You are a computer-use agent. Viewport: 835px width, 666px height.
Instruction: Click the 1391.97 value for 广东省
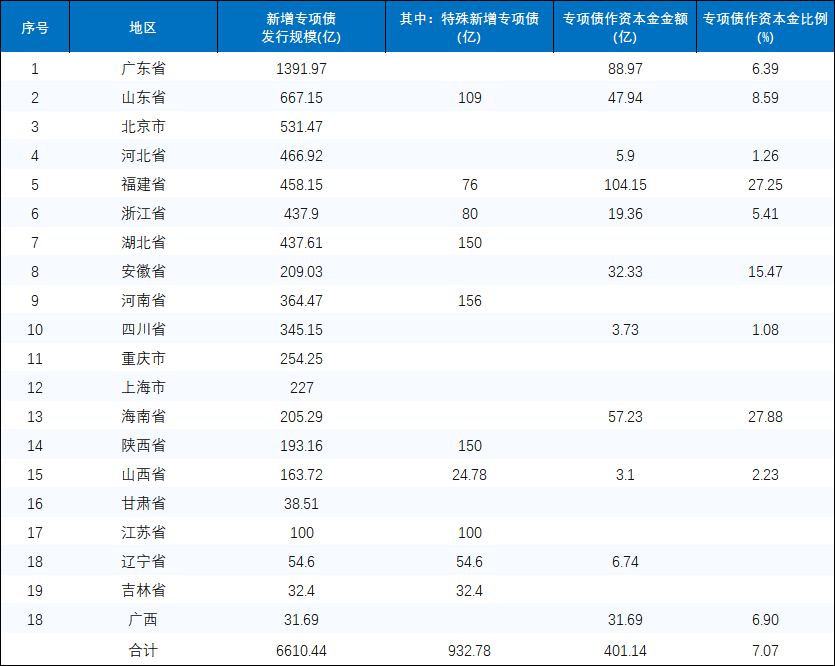point(301,69)
